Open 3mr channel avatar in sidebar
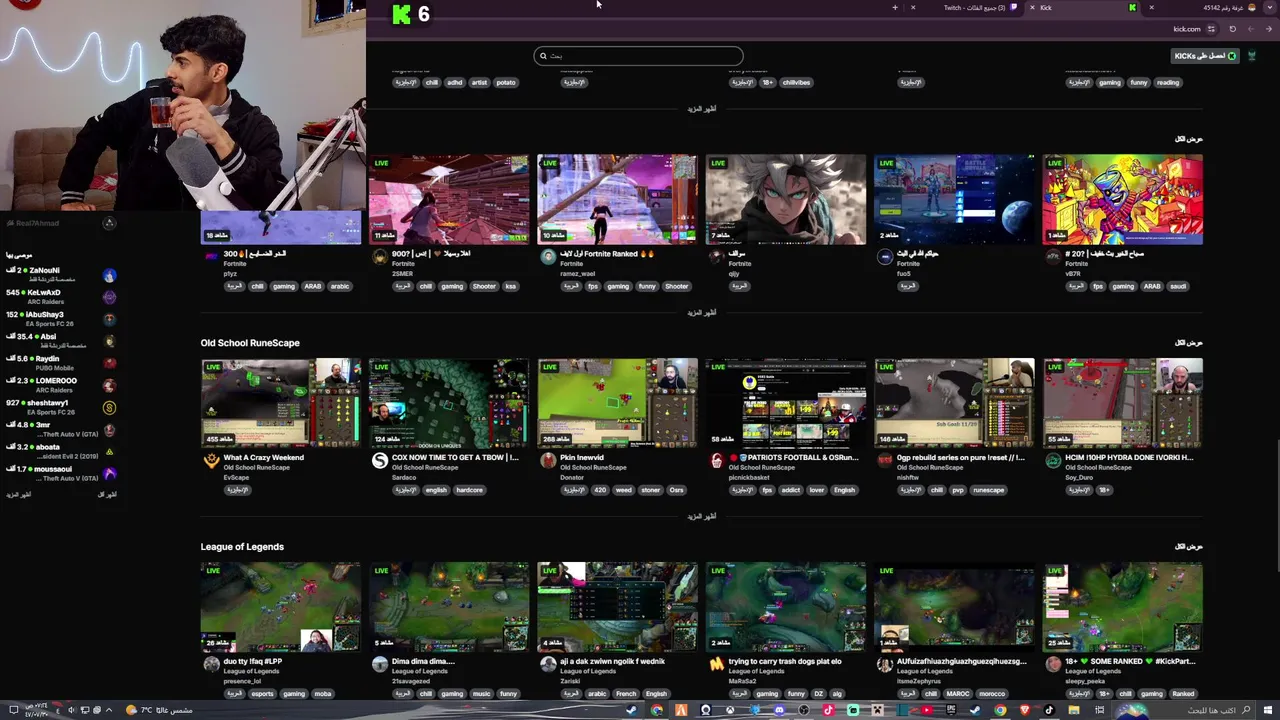 (109, 429)
